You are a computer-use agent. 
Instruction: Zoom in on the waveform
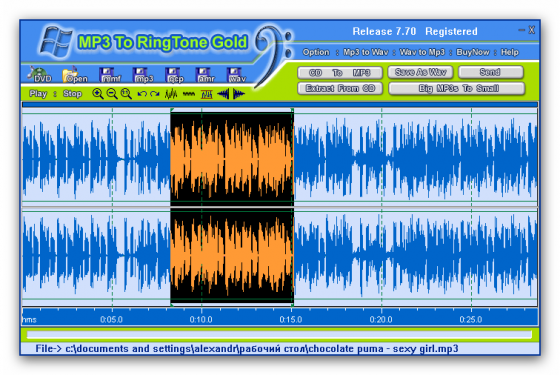point(98,94)
